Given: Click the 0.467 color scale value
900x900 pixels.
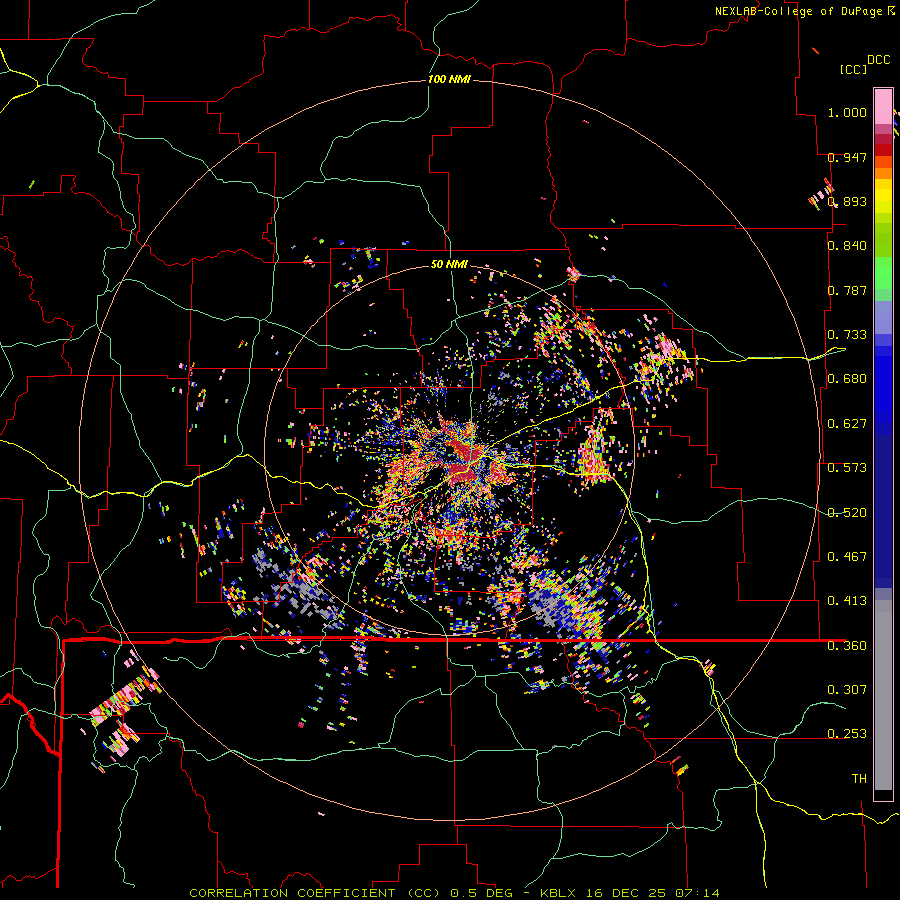Looking at the screenshot, I should [x=847, y=557].
